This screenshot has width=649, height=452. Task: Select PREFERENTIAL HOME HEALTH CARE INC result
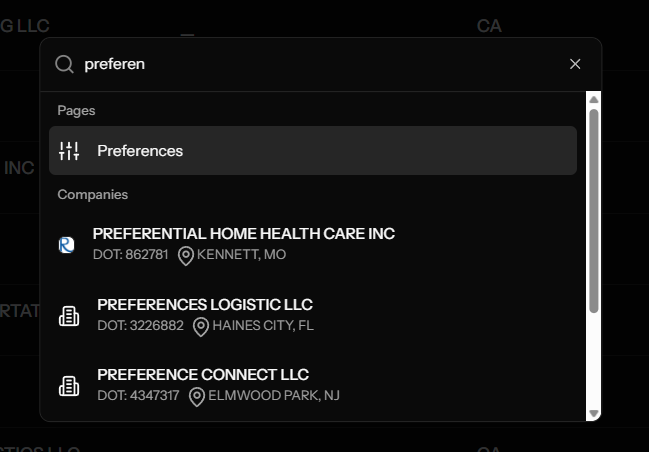(244, 234)
